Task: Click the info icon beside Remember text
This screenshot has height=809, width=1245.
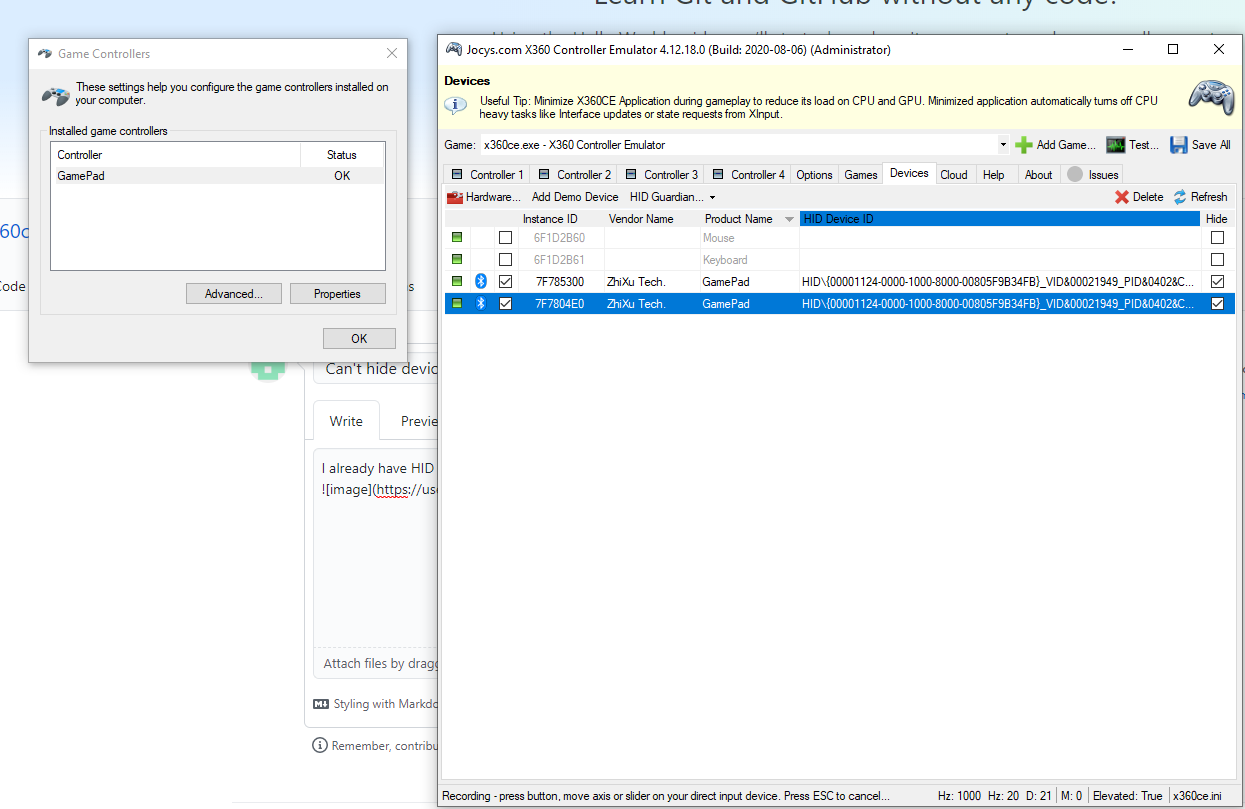Action: pyautogui.click(x=320, y=746)
